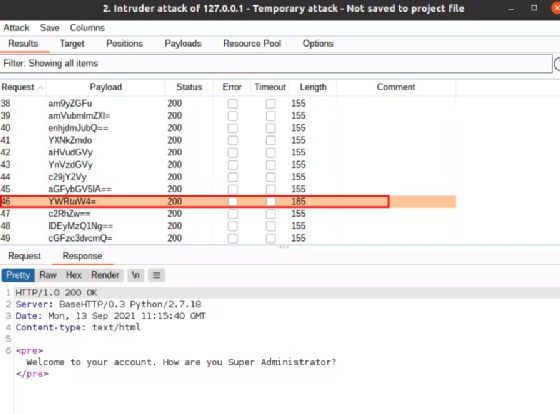This screenshot has height=414, width=560.
Task: Toggle the Timeout checkbox in row 41
Action: point(271,140)
